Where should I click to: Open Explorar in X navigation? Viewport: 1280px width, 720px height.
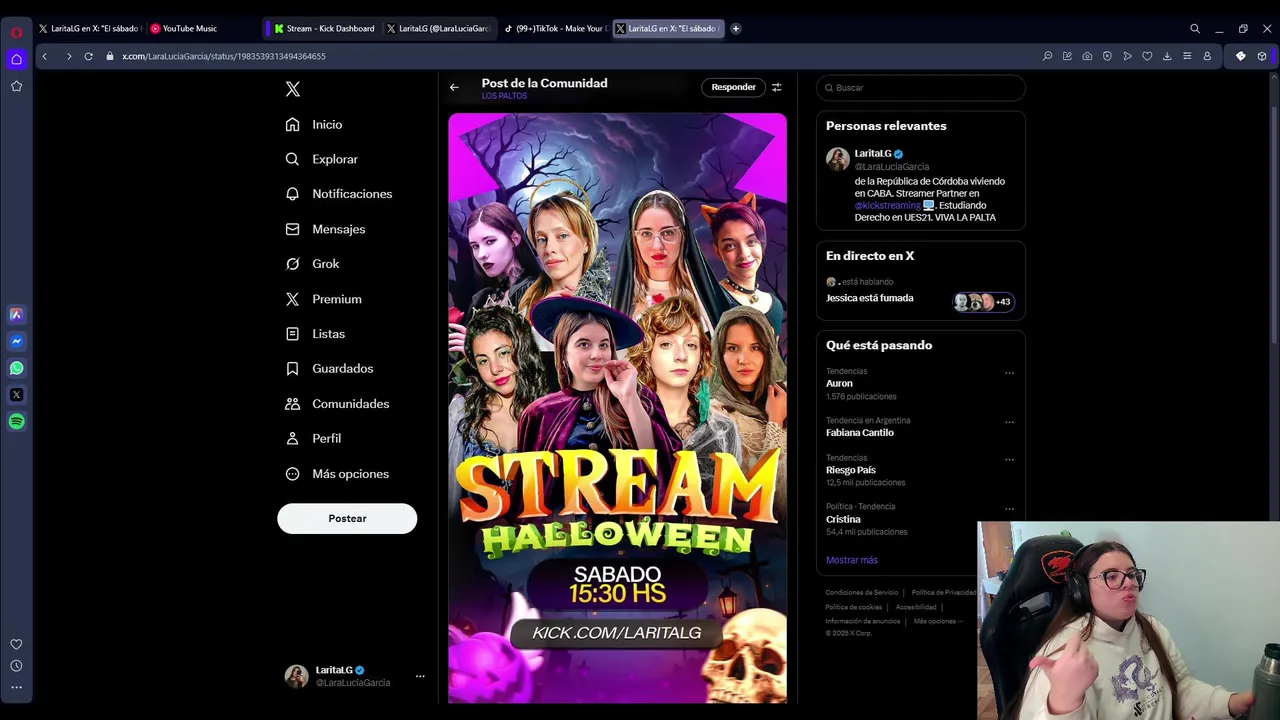pyautogui.click(x=321, y=159)
